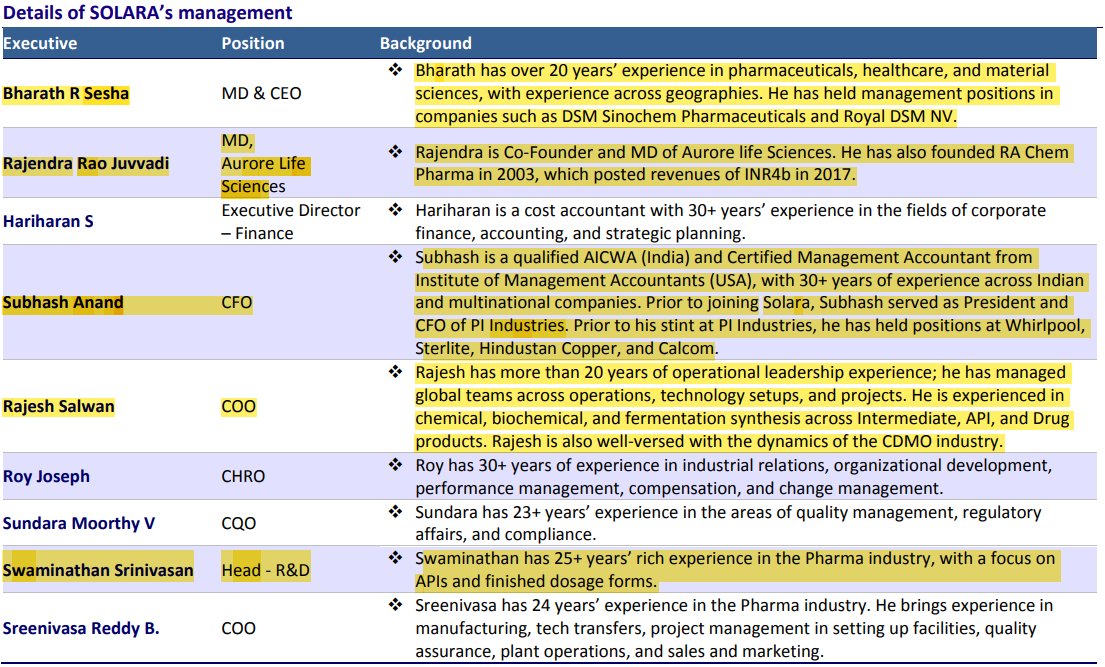This screenshot has width=1105, height=667.
Task: Click the bullet beside Subhash's background text
Action: 395,257
